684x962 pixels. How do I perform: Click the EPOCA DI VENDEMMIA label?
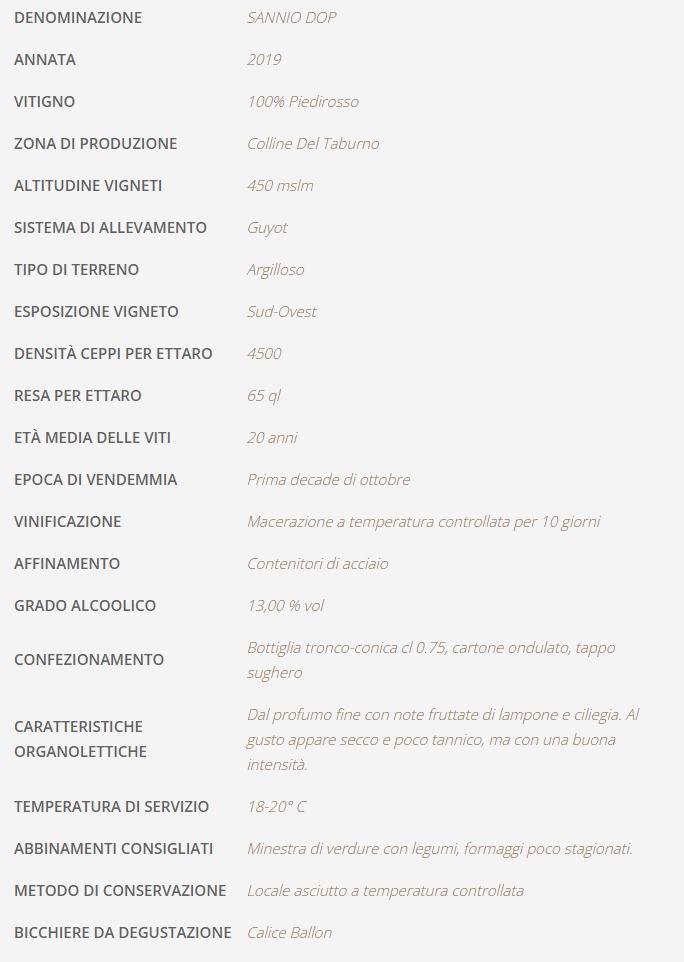95,479
